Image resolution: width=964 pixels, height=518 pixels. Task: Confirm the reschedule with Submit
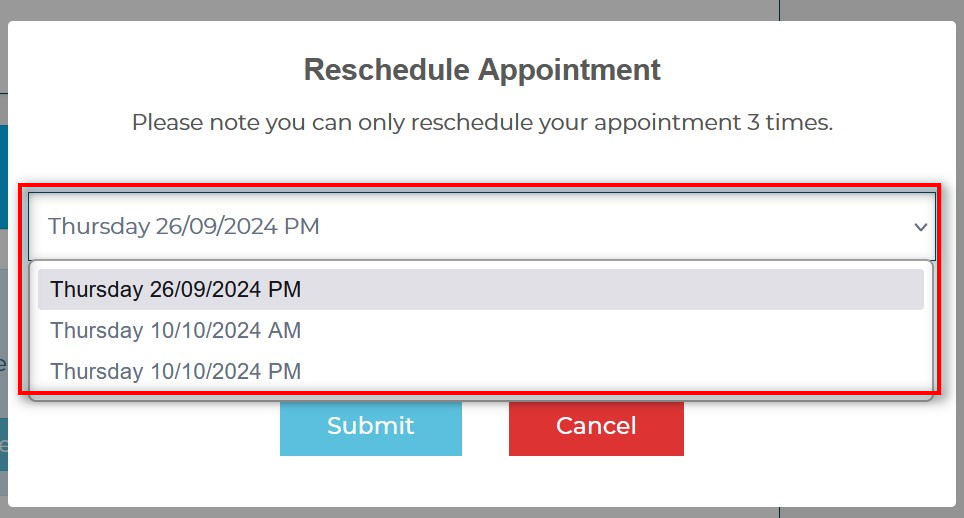click(x=370, y=426)
